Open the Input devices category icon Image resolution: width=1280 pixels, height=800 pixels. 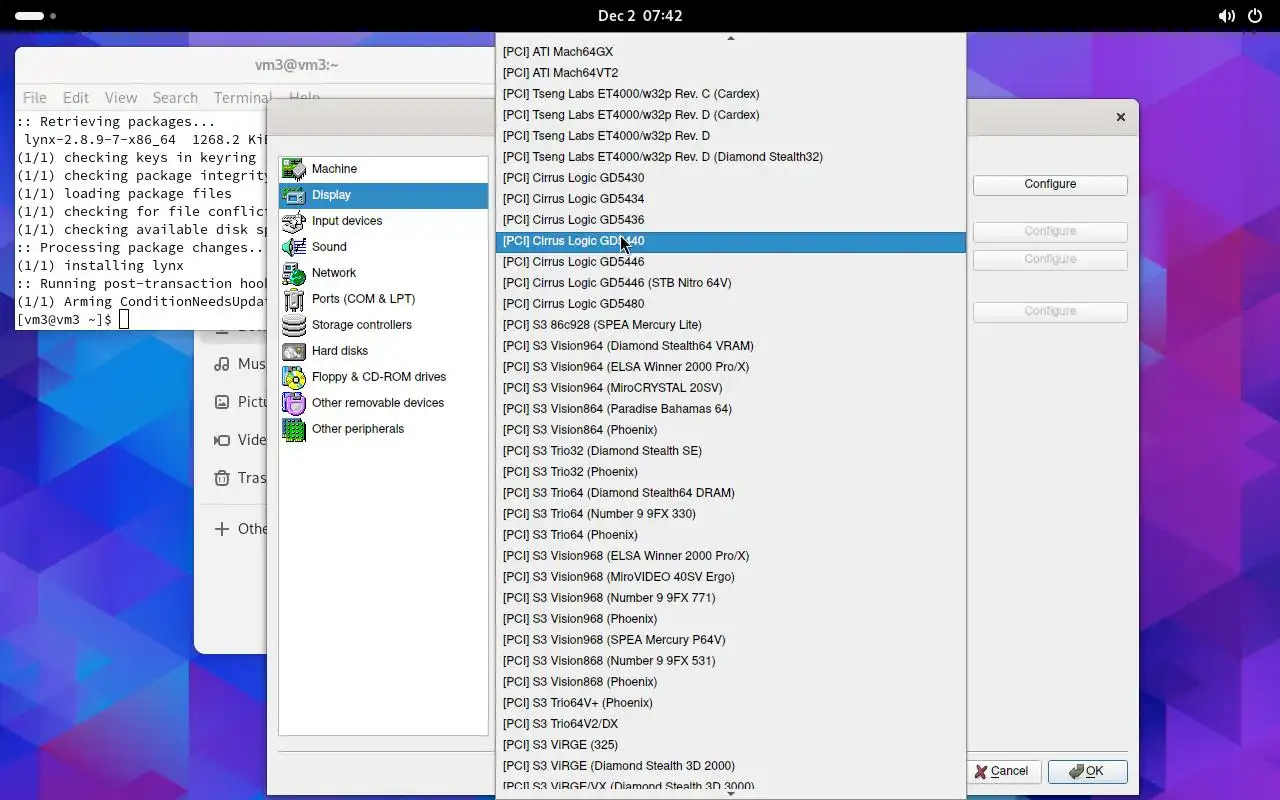pos(293,221)
